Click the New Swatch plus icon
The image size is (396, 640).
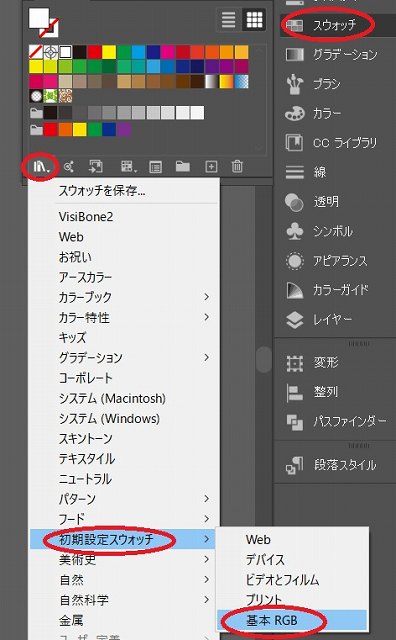[x=211, y=167]
